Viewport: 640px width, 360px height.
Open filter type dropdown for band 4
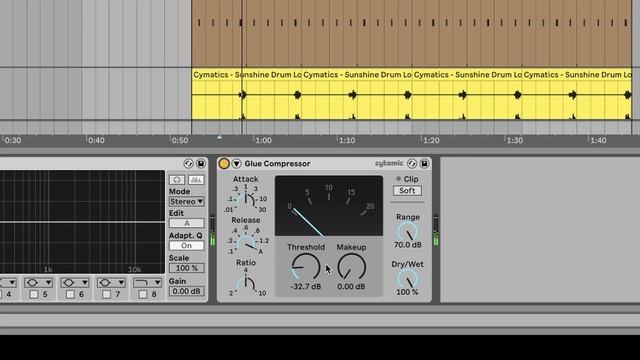[8, 282]
